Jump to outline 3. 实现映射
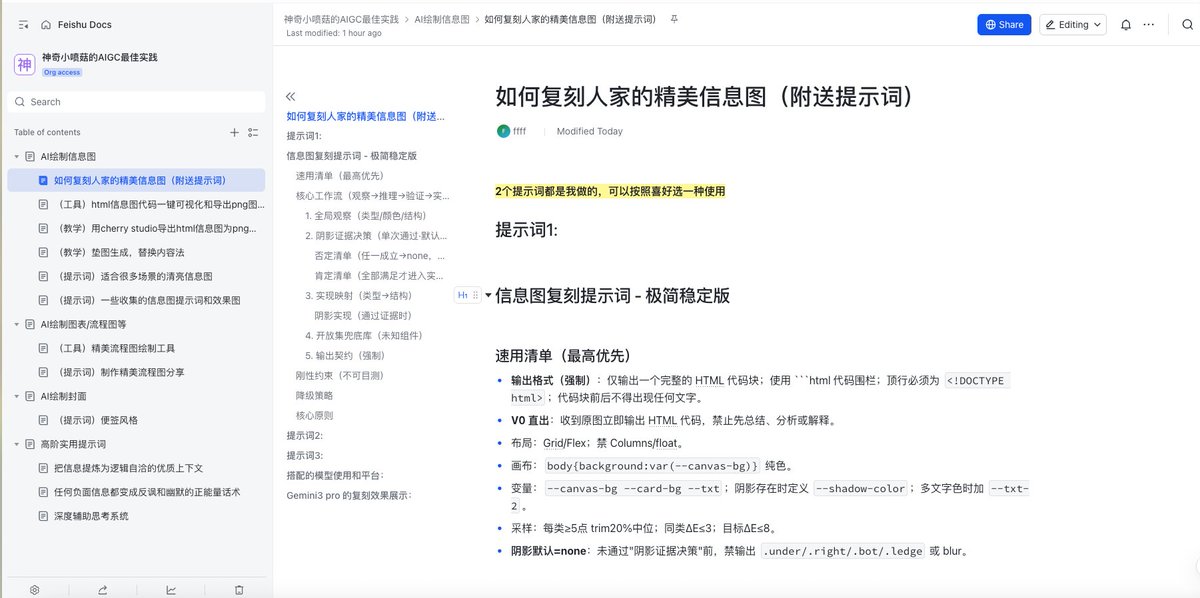The width and height of the screenshot is (1200, 598). 358,296
